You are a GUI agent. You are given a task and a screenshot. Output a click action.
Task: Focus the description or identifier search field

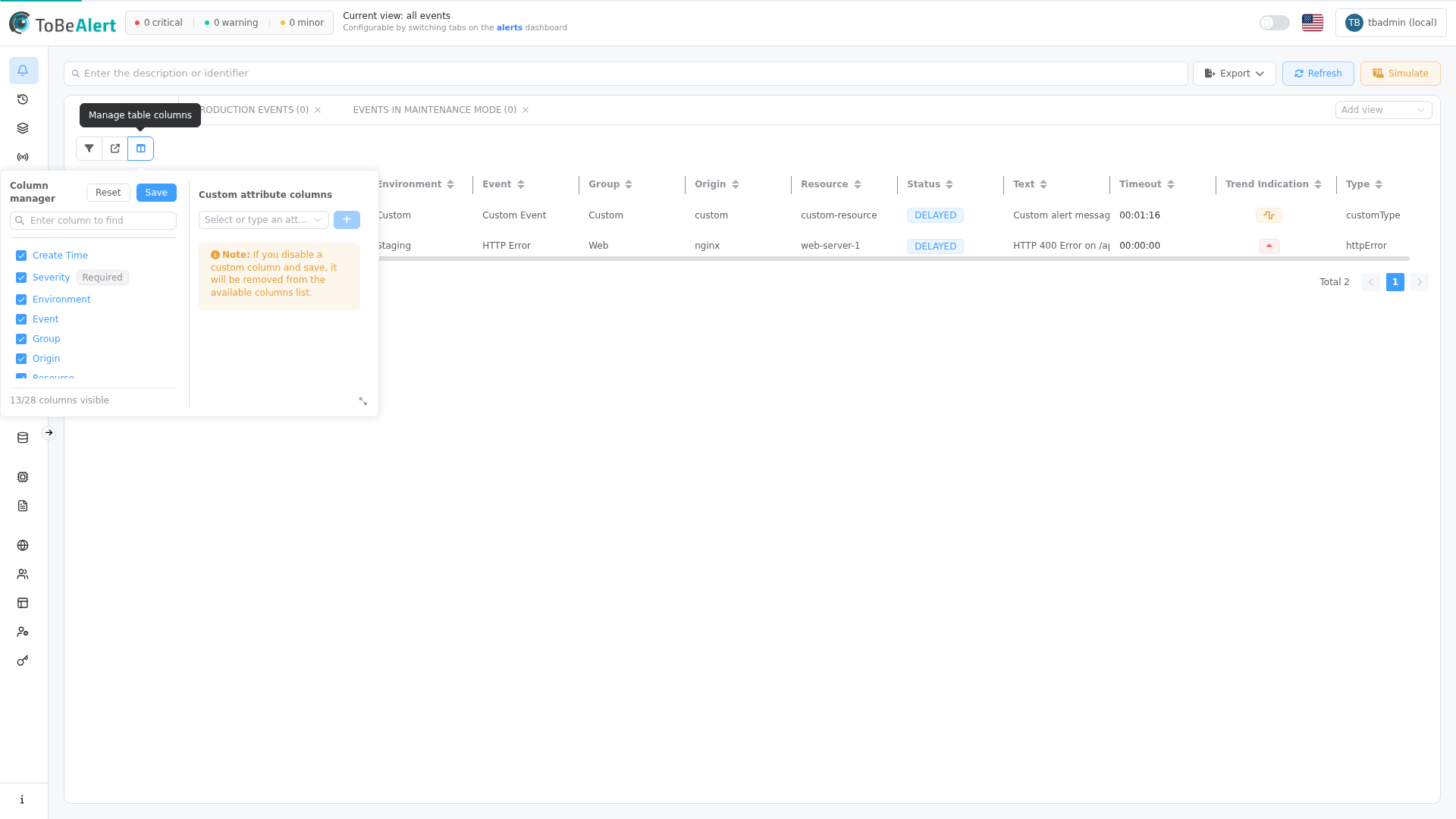click(626, 74)
